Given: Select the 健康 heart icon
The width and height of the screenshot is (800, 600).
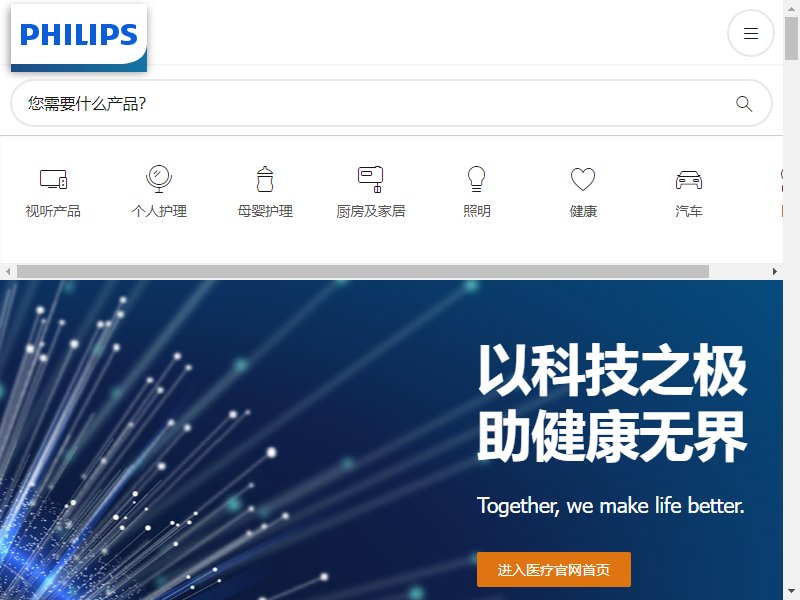Looking at the screenshot, I should (583, 179).
